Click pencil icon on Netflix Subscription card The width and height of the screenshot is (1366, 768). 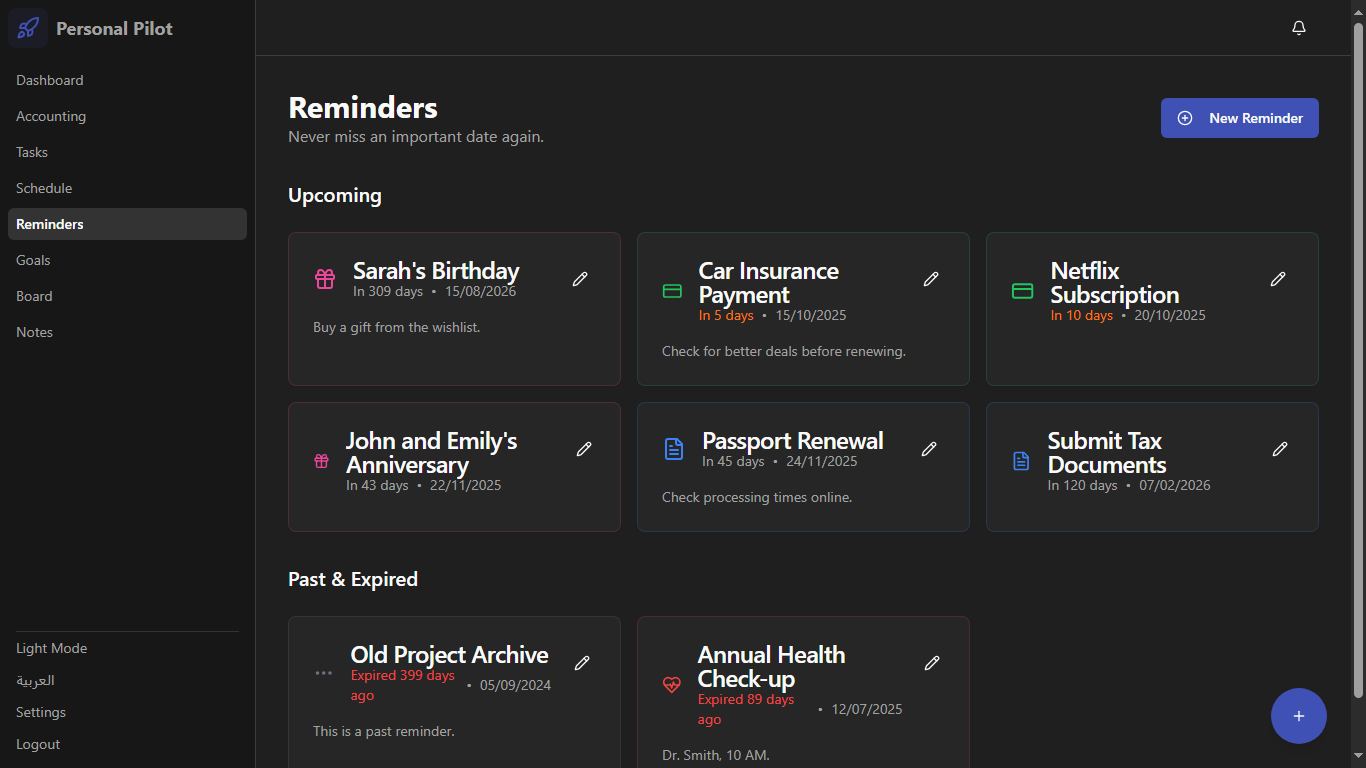pos(1277,279)
